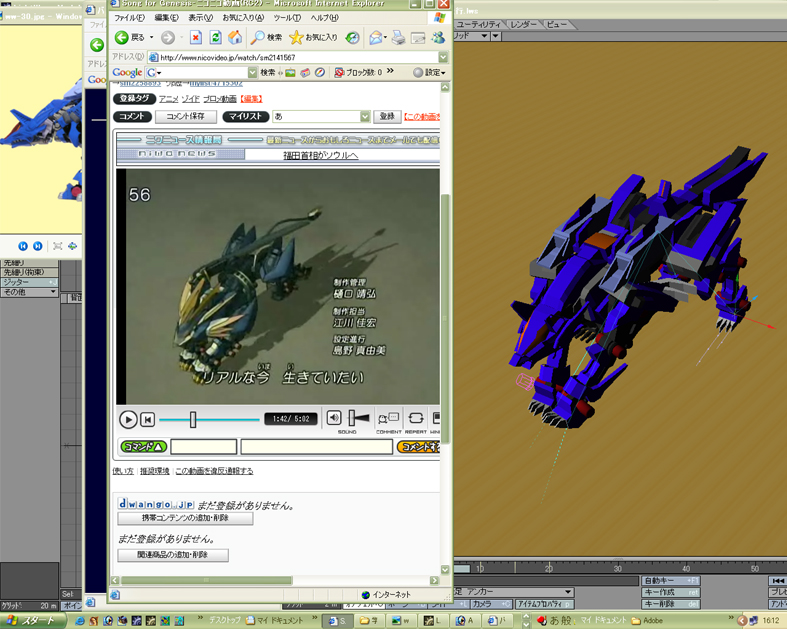This screenshot has width=787, height=629.
Task: Click the 推奨環境 link
Action: click(155, 471)
